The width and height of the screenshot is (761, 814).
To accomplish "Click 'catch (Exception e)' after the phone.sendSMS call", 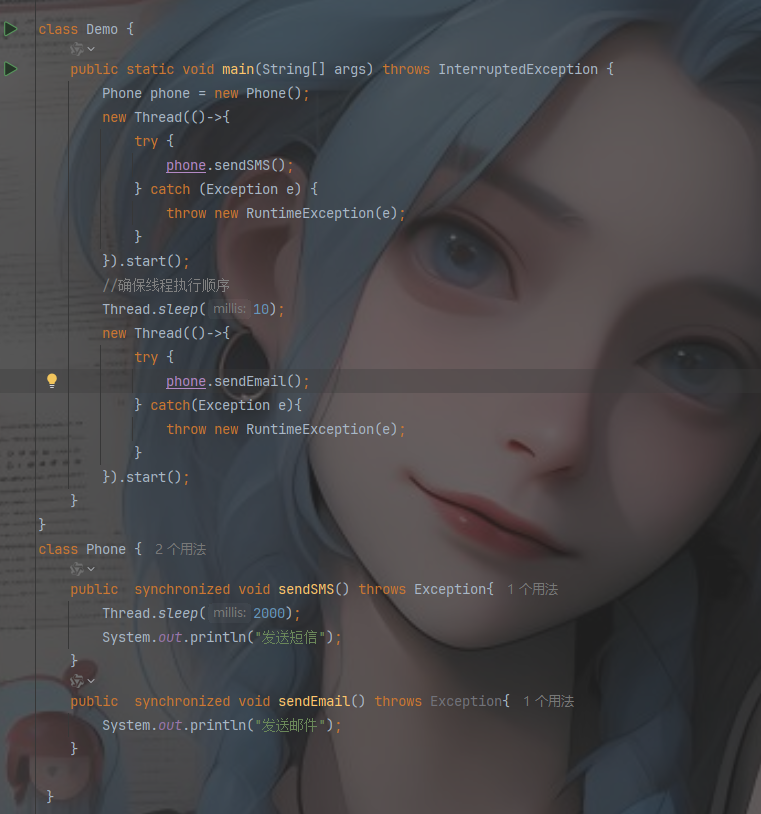I will coord(226,189).
